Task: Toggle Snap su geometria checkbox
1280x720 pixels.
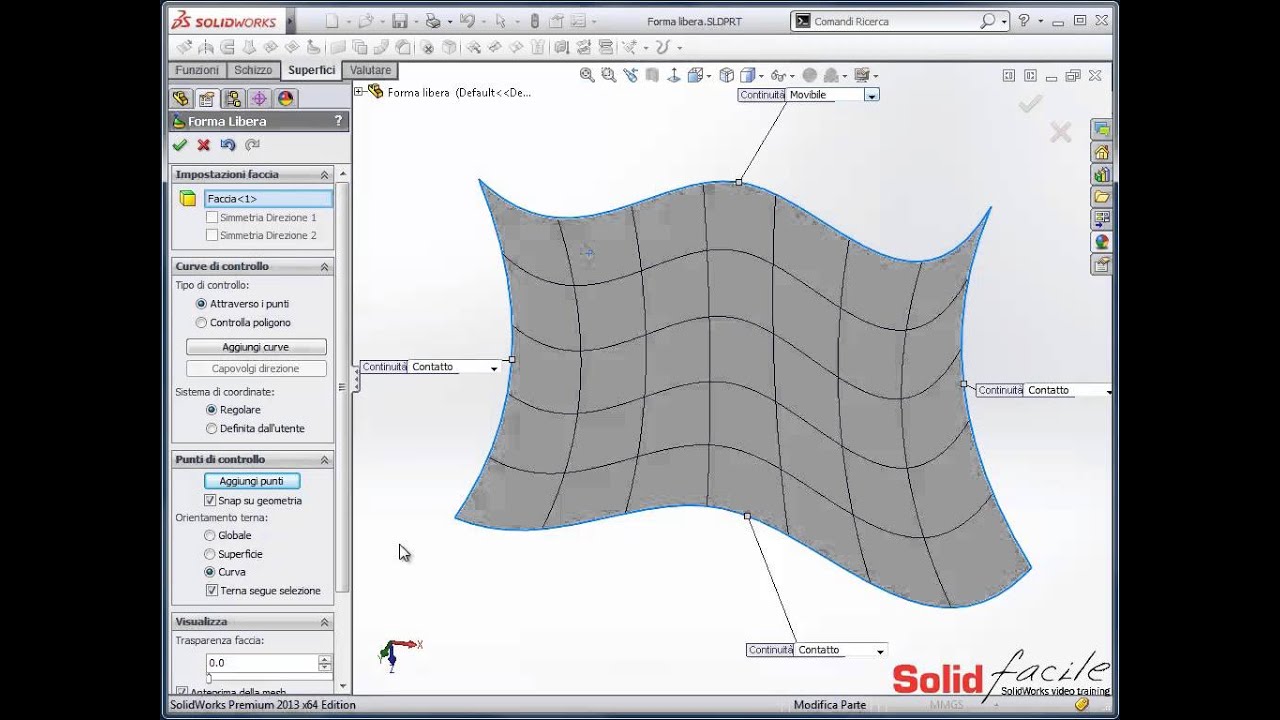Action: [210, 500]
